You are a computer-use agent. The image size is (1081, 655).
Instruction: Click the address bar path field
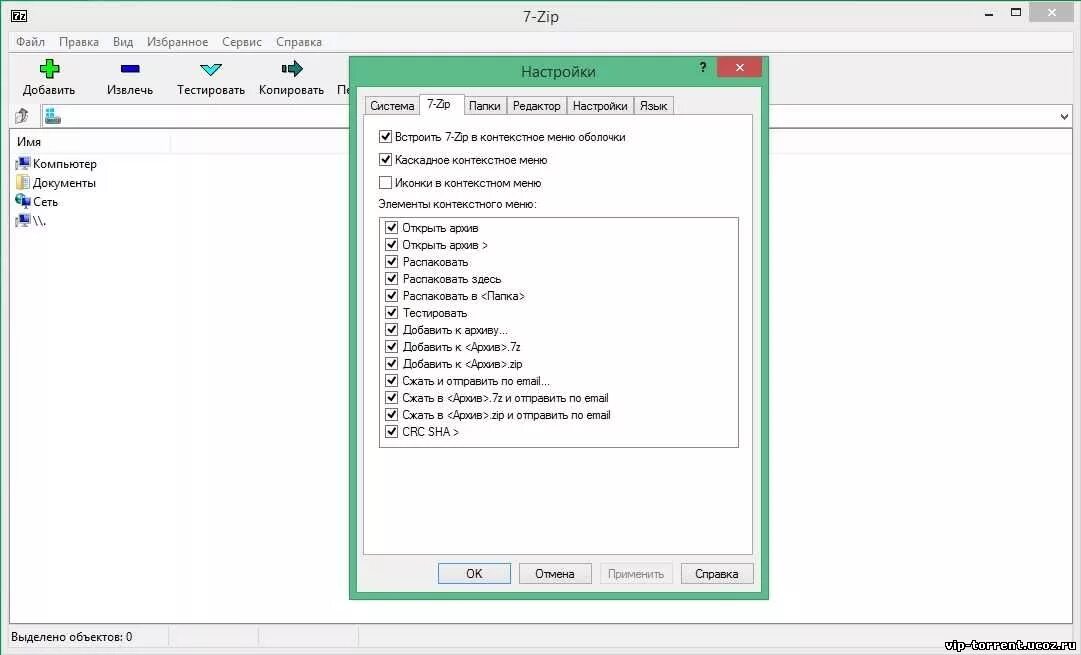(x=556, y=117)
